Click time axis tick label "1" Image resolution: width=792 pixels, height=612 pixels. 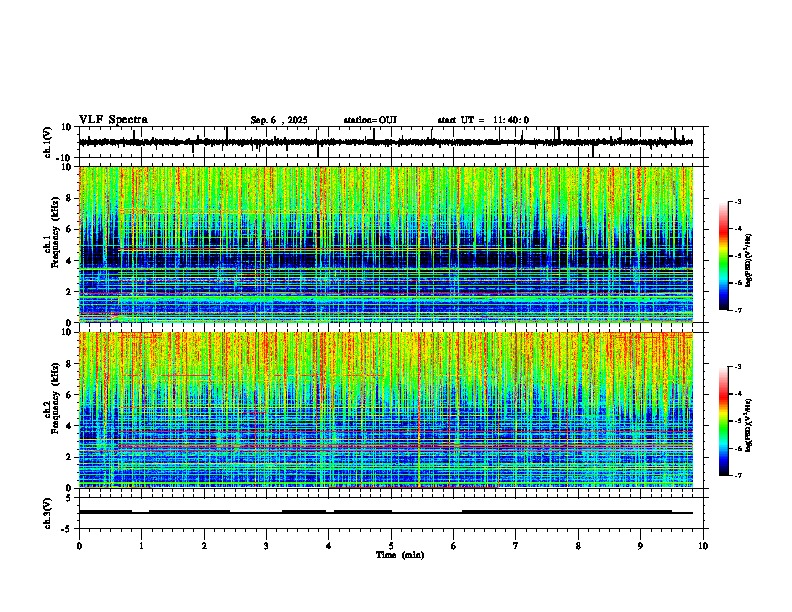click(142, 546)
